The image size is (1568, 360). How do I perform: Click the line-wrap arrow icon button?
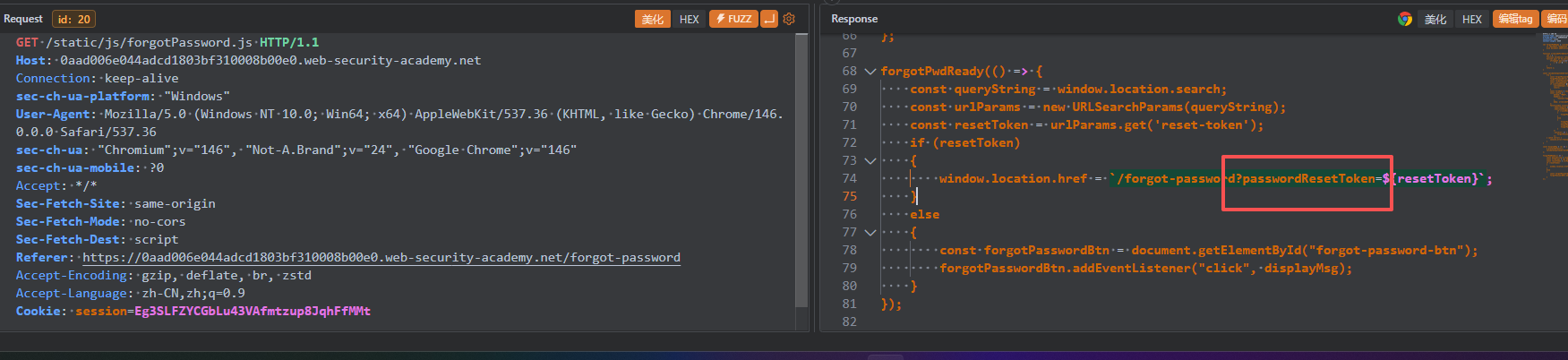point(769,19)
